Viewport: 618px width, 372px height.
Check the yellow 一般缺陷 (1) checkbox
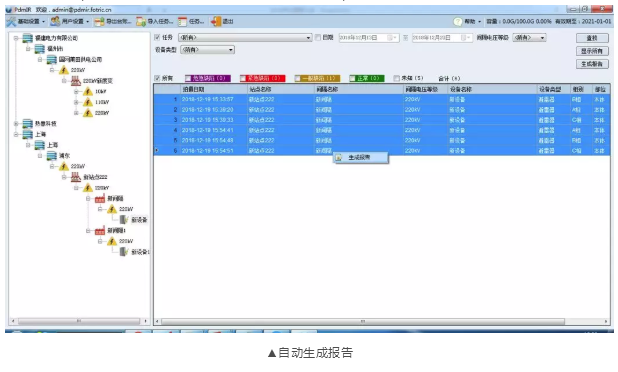click(x=298, y=78)
